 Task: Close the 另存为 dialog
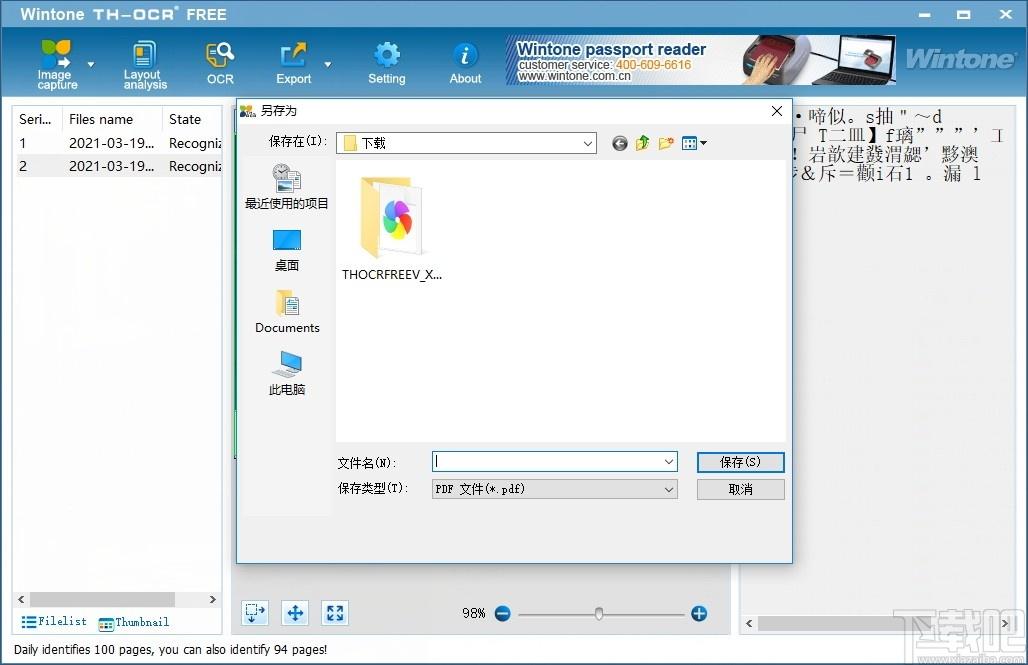tap(777, 111)
